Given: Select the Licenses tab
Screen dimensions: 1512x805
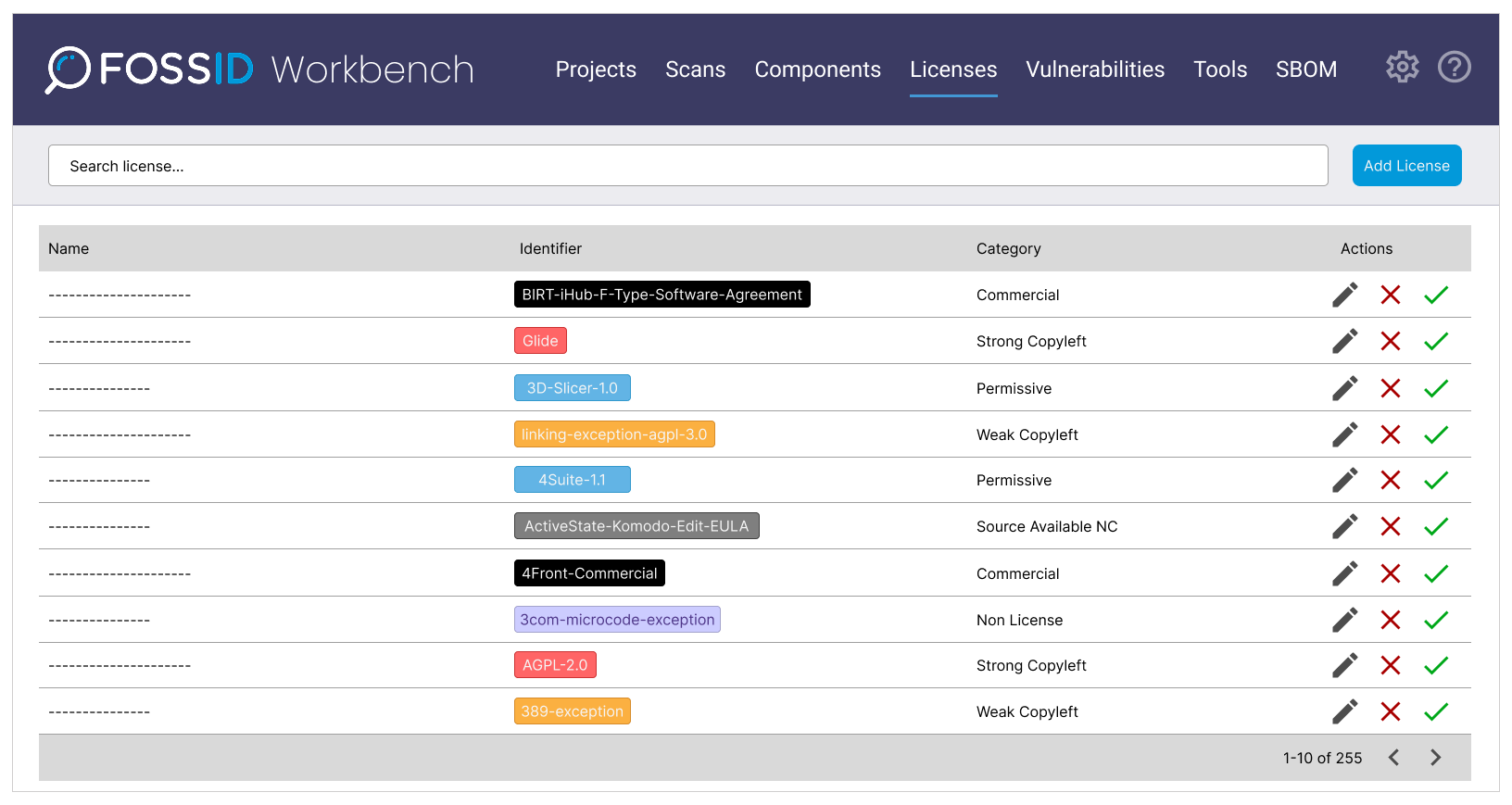Looking at the screenshot, I should click(953, 69).
